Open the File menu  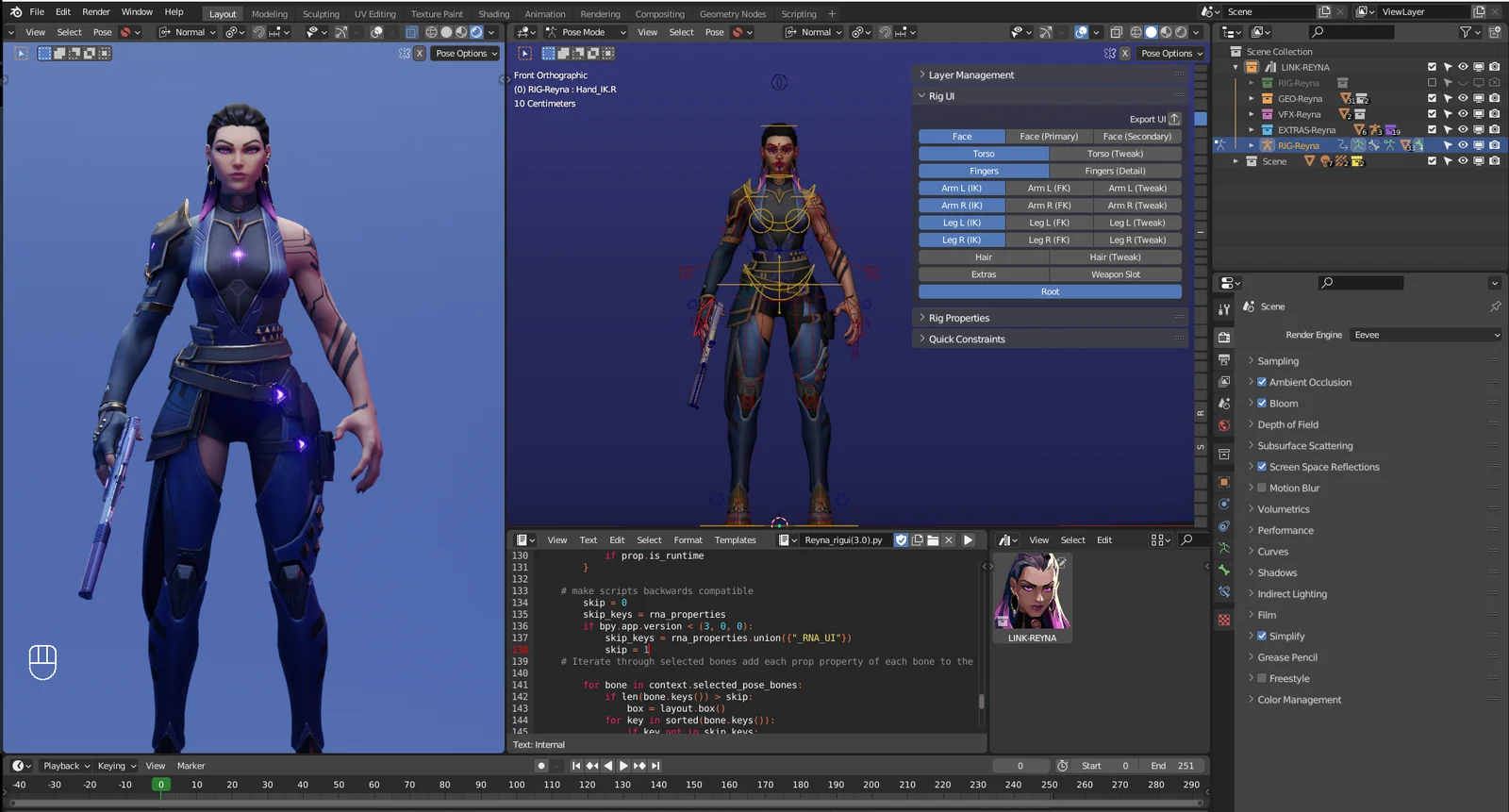coord(37,12)
